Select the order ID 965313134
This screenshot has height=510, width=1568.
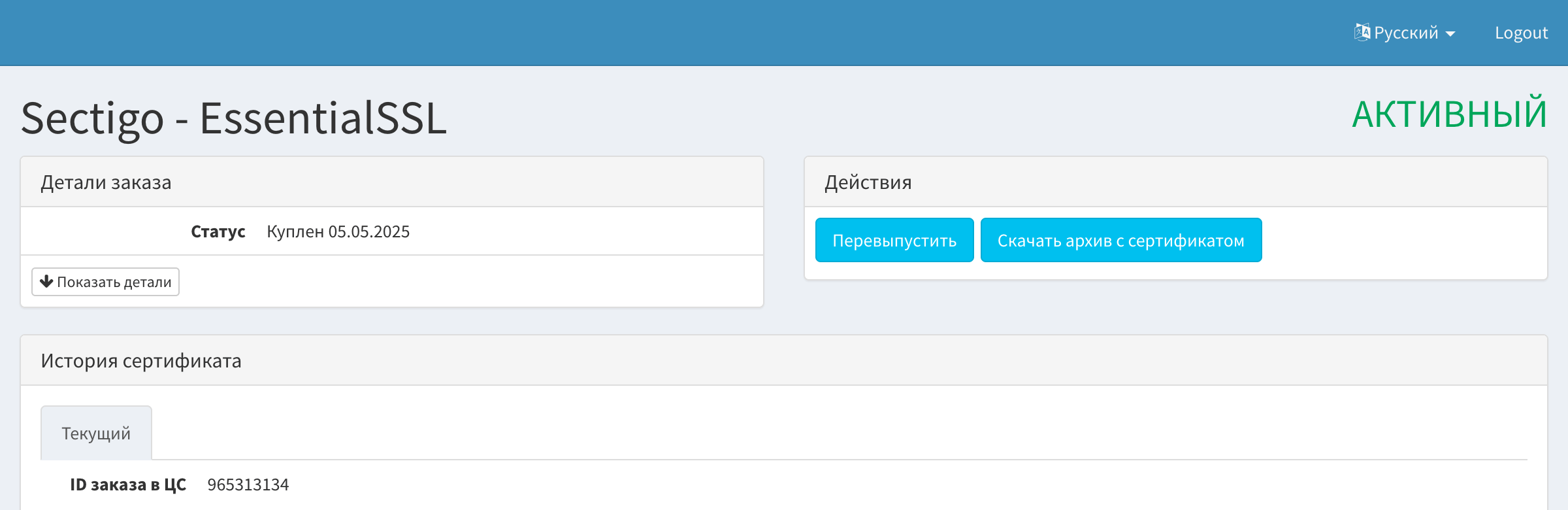click(x=248, y=484)
